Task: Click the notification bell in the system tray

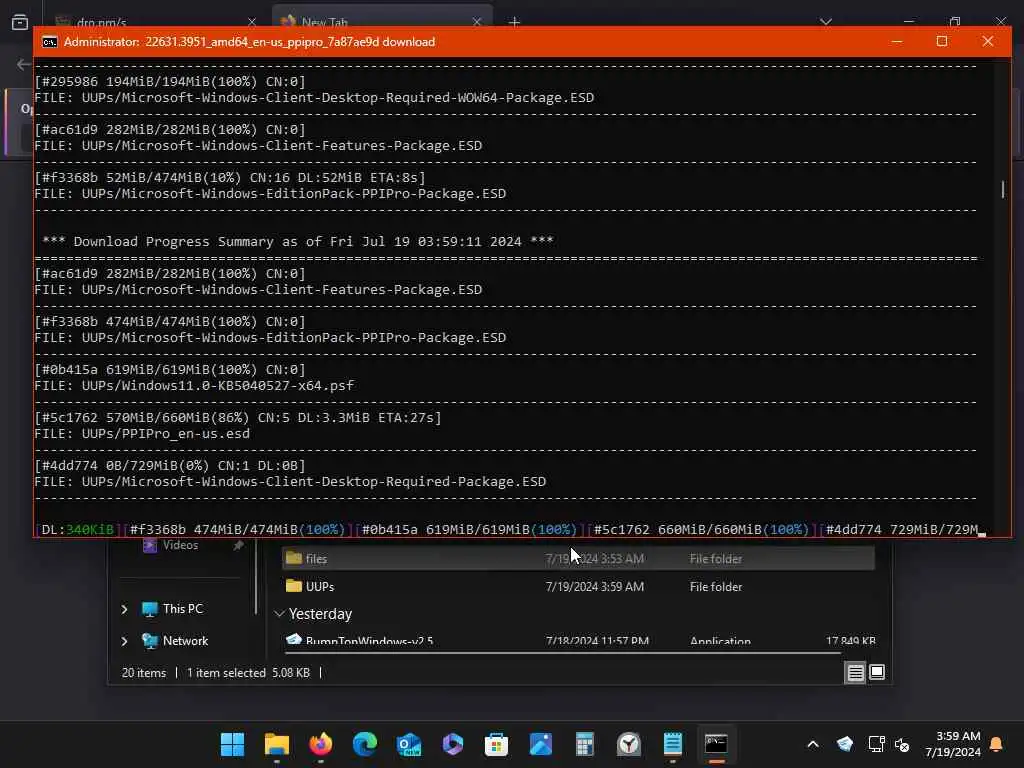Action: [997, 744]
